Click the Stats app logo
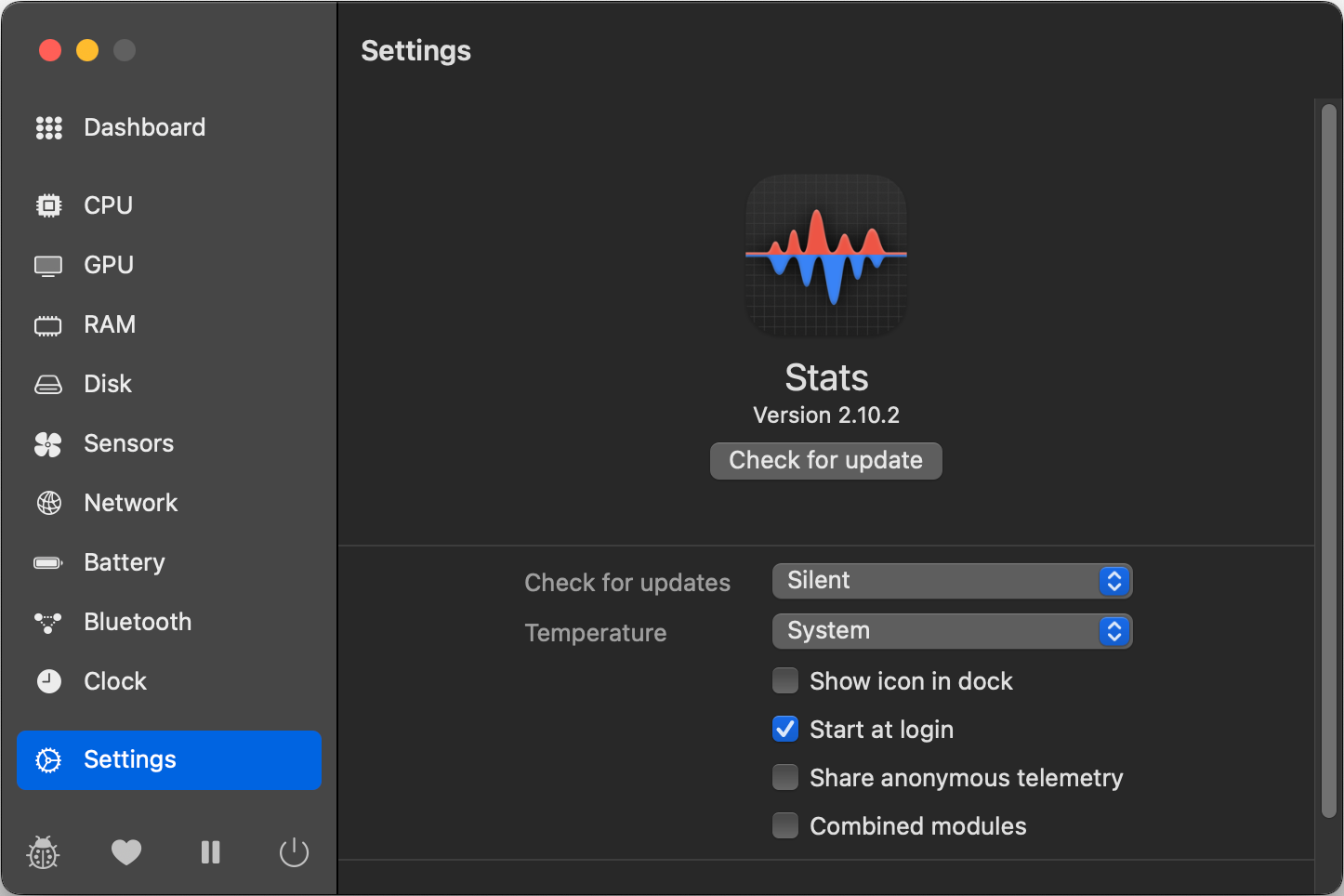This screenshot has height=896, width=1344. [826, 255]
